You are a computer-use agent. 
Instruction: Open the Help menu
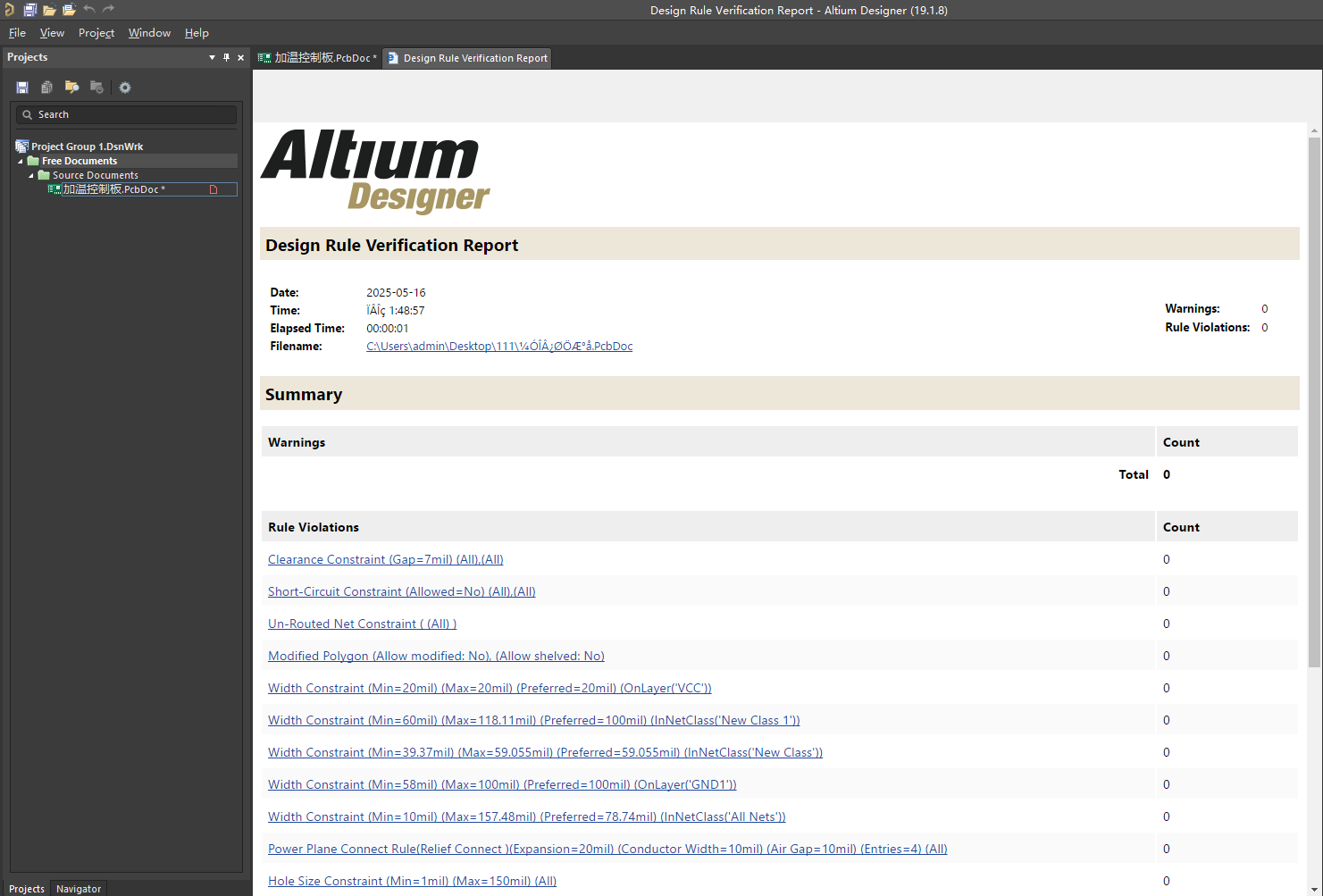pyautogui.click(x=197, y=33)
